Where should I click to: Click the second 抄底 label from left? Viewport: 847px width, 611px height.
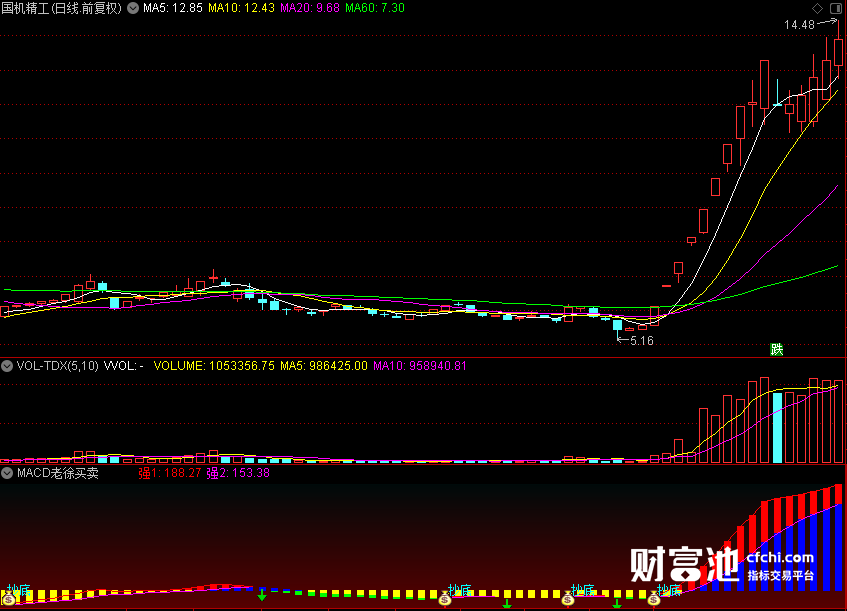coord(460,589)
